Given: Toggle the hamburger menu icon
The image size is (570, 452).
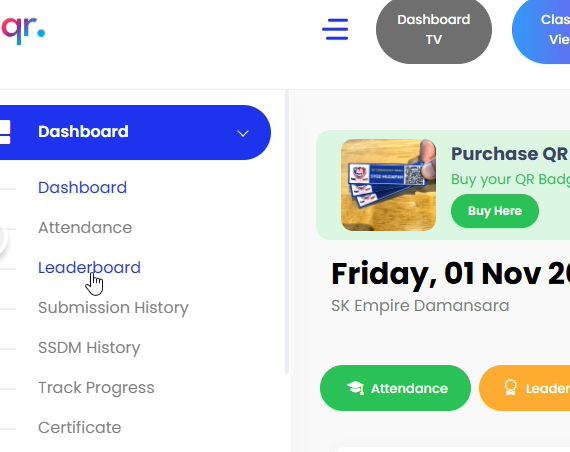Looking at the screenshot, I should 335,29.
